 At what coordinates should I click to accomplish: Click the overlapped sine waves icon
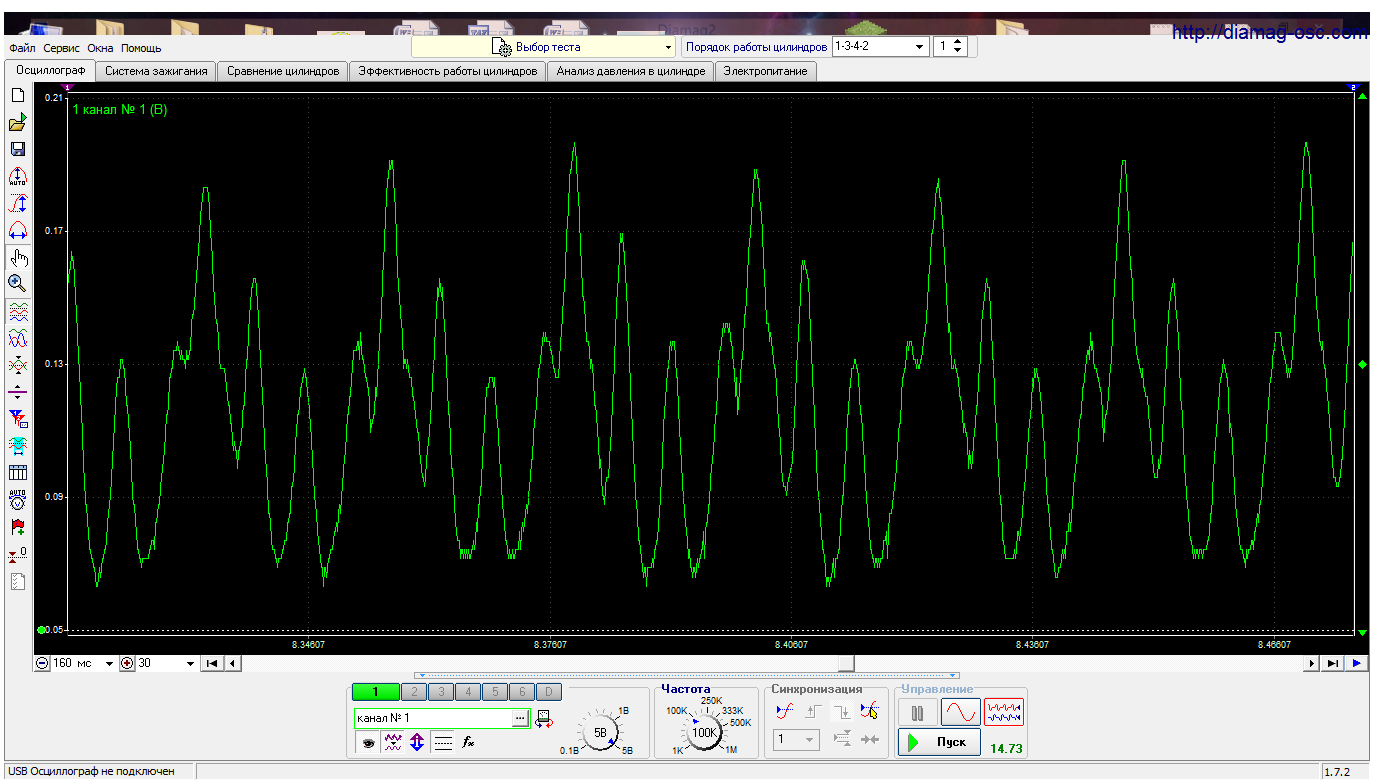tap(17, 338)
